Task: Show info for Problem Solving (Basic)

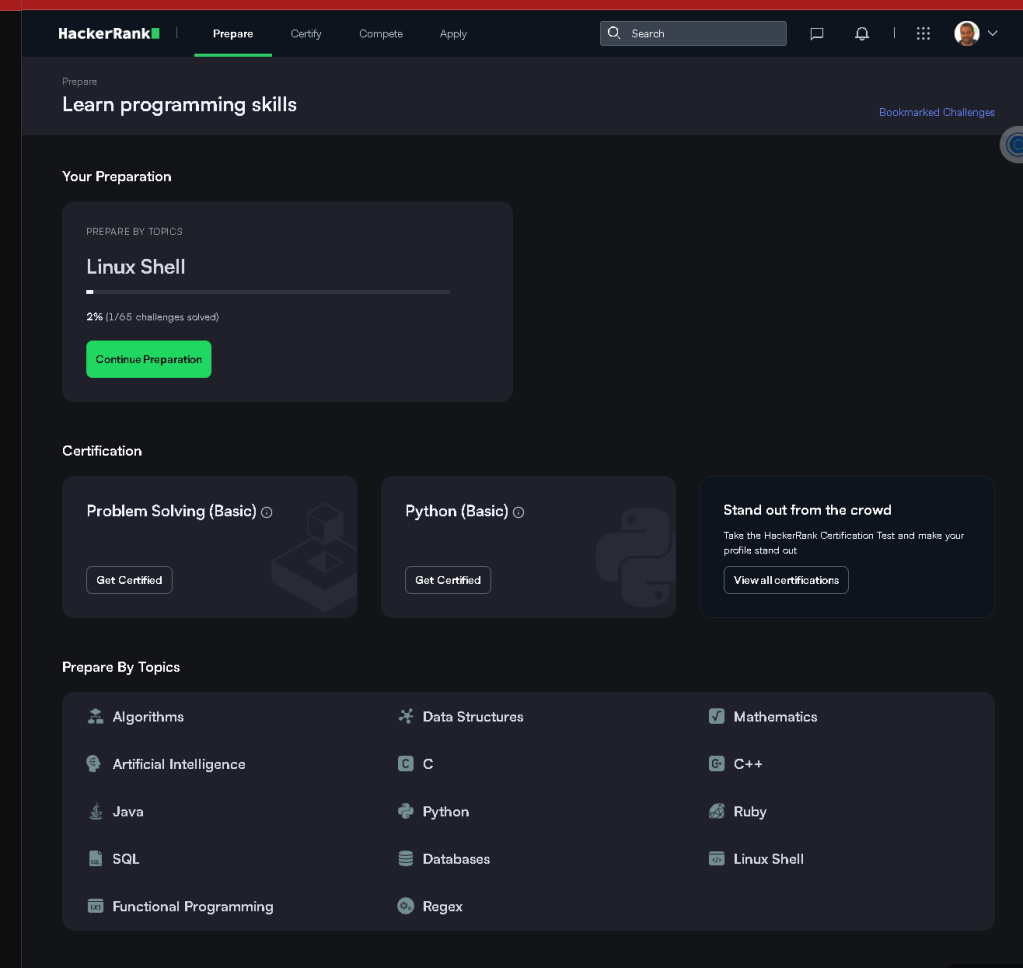Action: pos(267,512)
